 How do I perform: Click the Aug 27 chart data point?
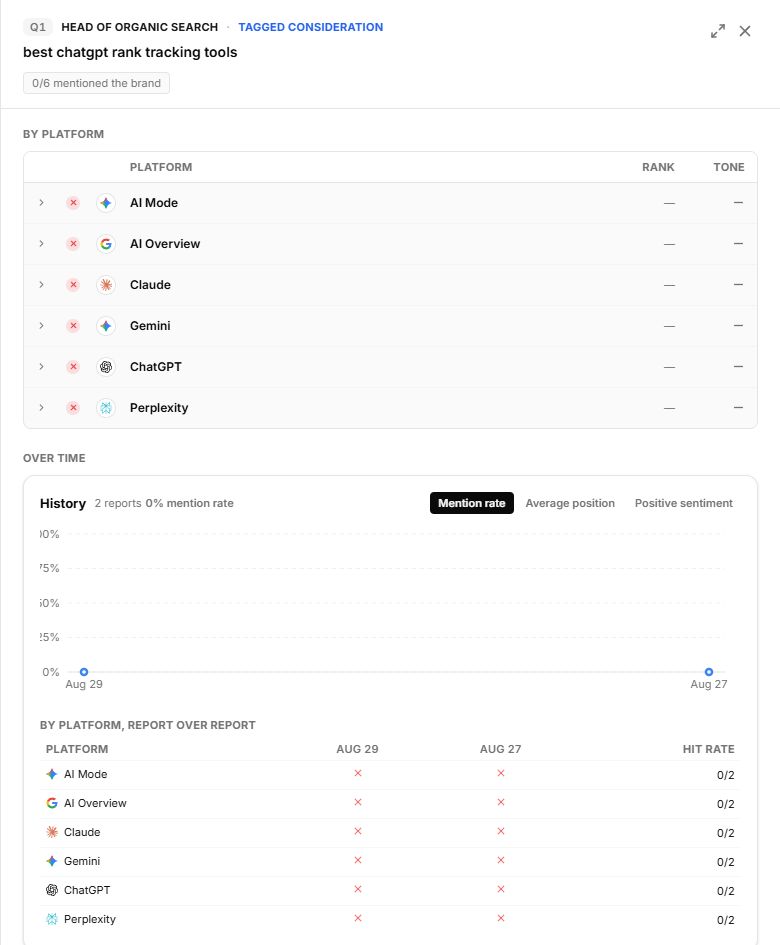[709, 672]
